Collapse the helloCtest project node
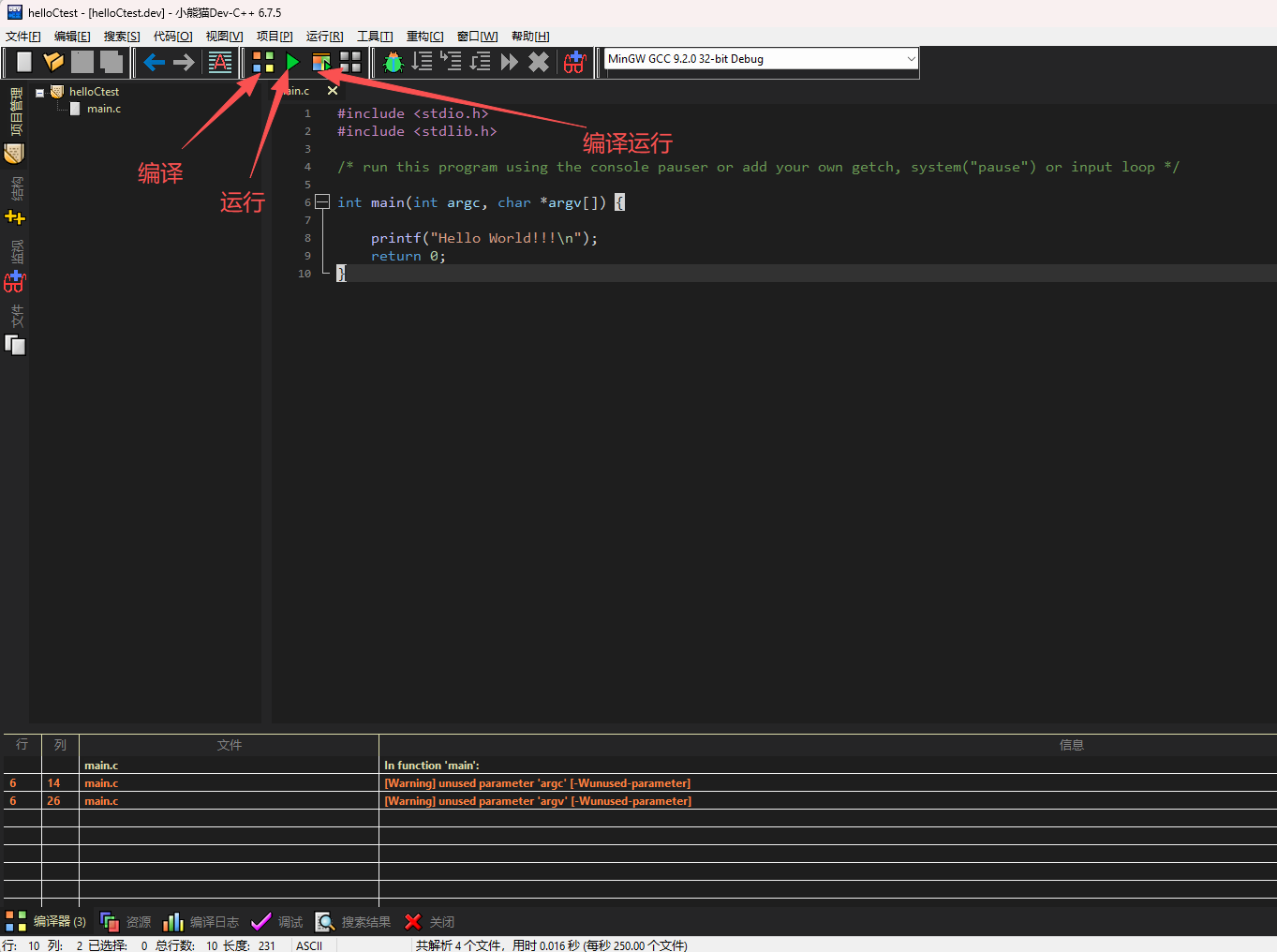This screenshot has height=952, width=1277. (40, 93)
